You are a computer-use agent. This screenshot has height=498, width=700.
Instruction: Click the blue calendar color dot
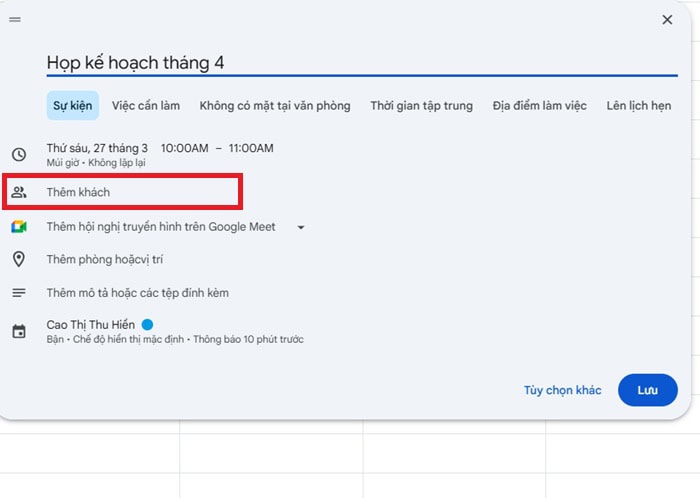click(147, 325)
